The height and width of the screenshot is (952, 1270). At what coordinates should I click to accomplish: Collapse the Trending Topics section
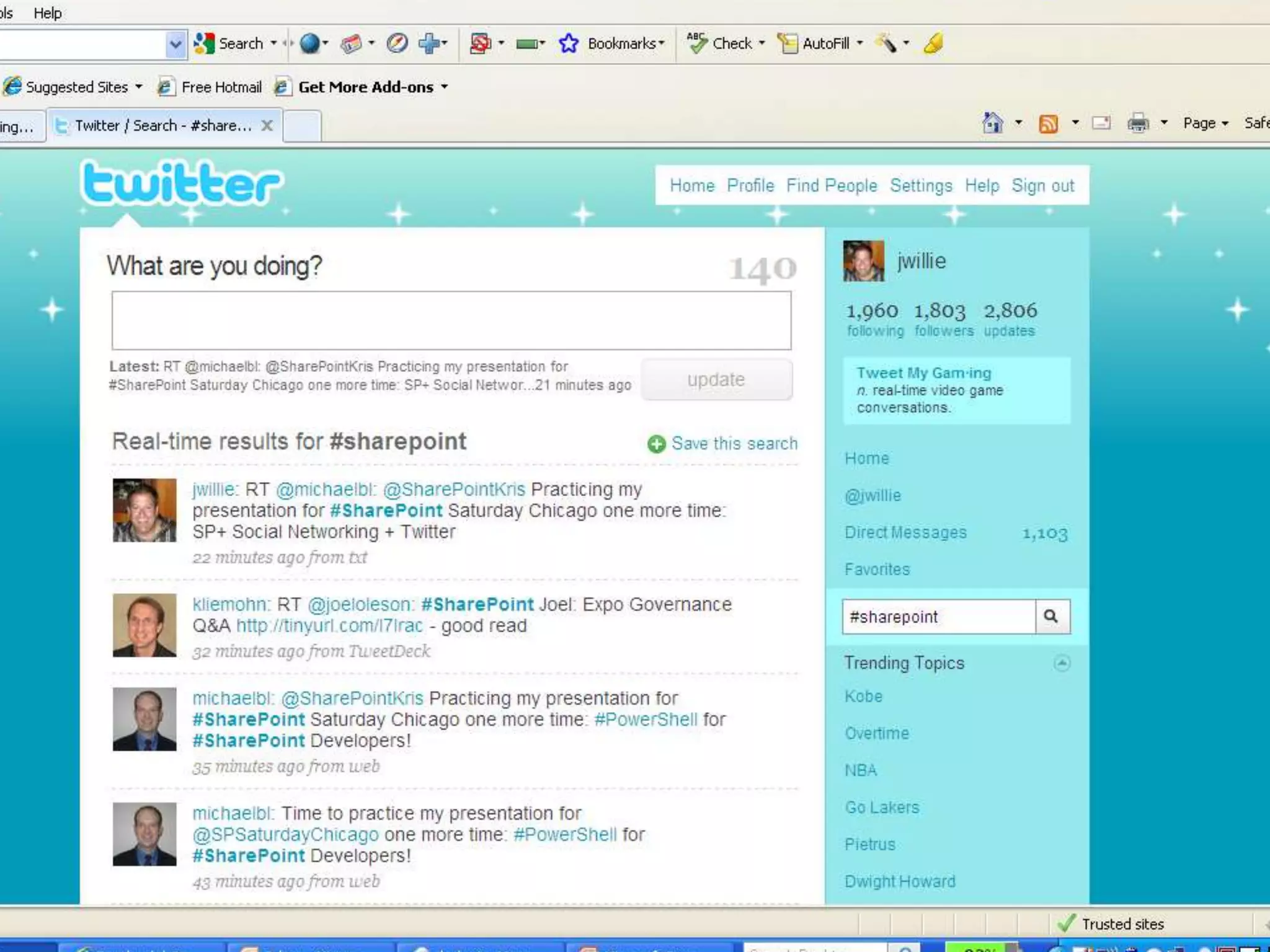pyautogui.click(x=1062, y=663)
